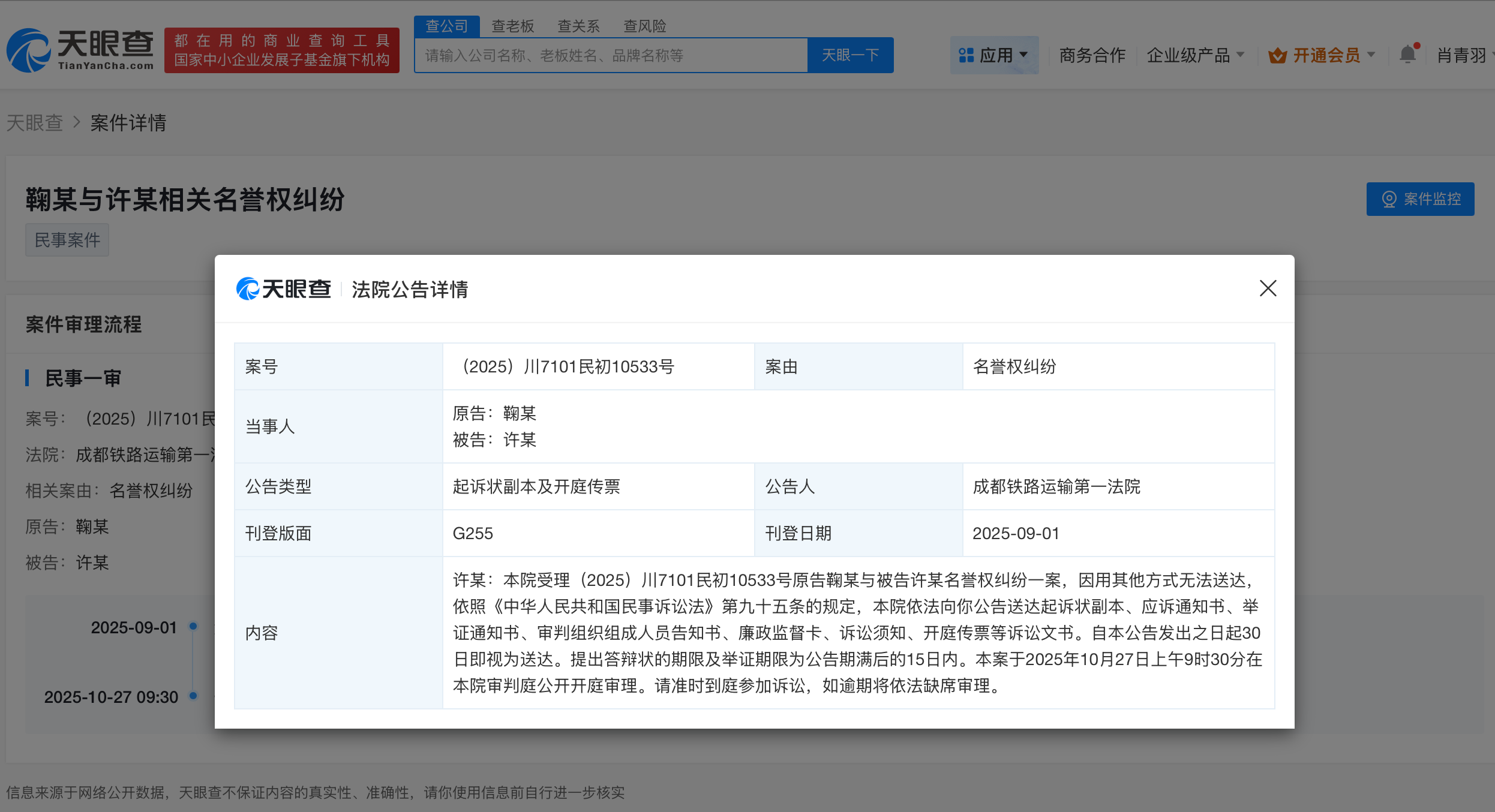The height and width of the screenshot is (812, 1495).
Task: Click the 天眼查 breadcrumb link
Action: pyautogui.click(x=35, y=123)
